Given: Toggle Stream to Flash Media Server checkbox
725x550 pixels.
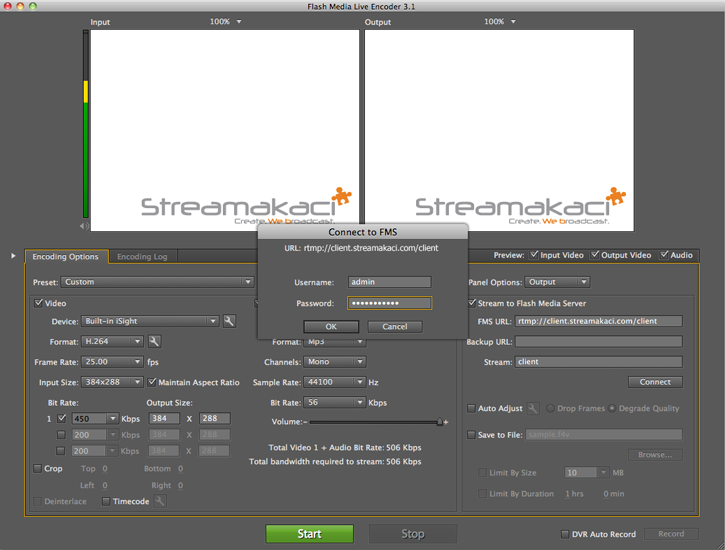Looking at the screenshot, I should [472, 303].
